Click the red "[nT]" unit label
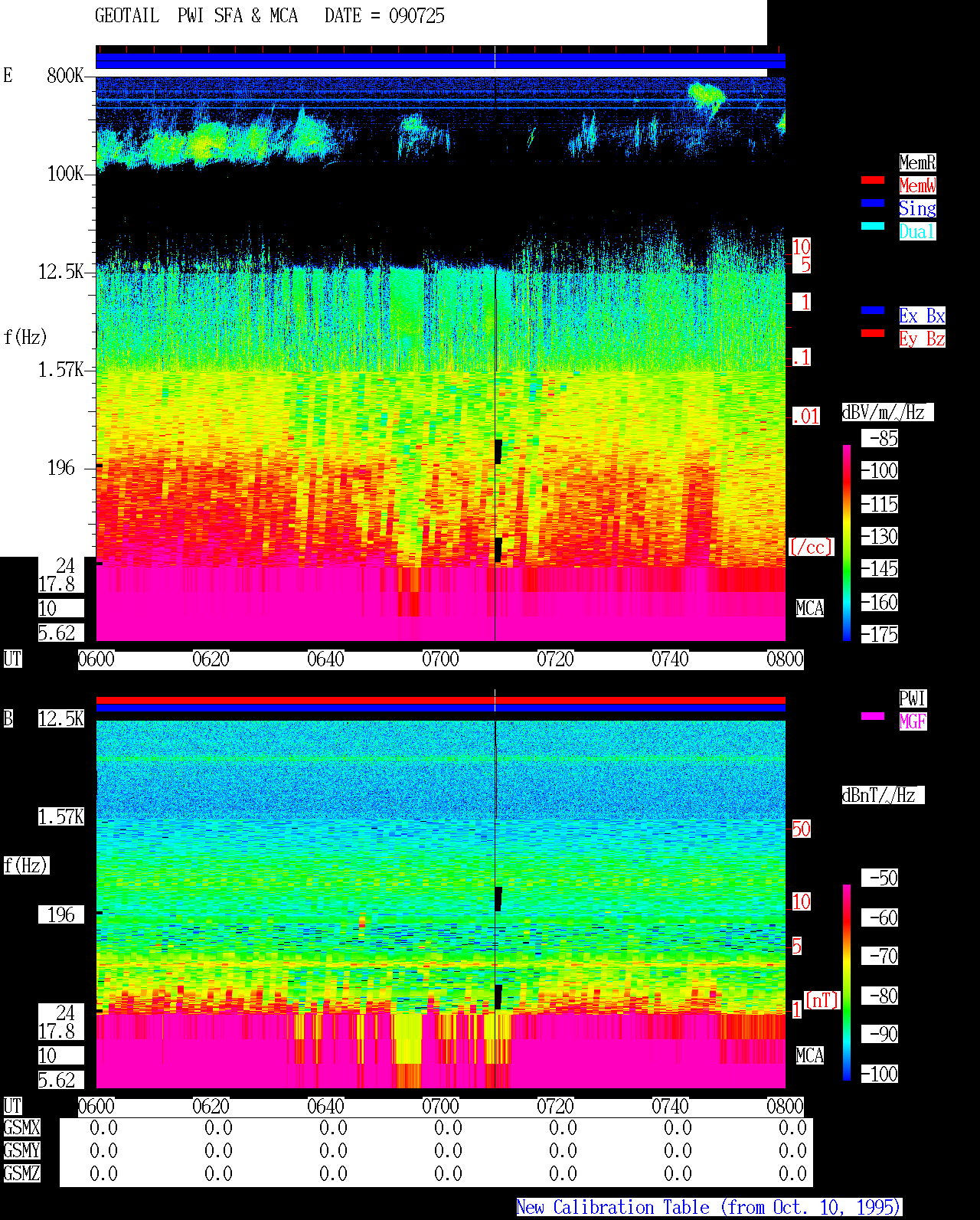 point(822,1000)
